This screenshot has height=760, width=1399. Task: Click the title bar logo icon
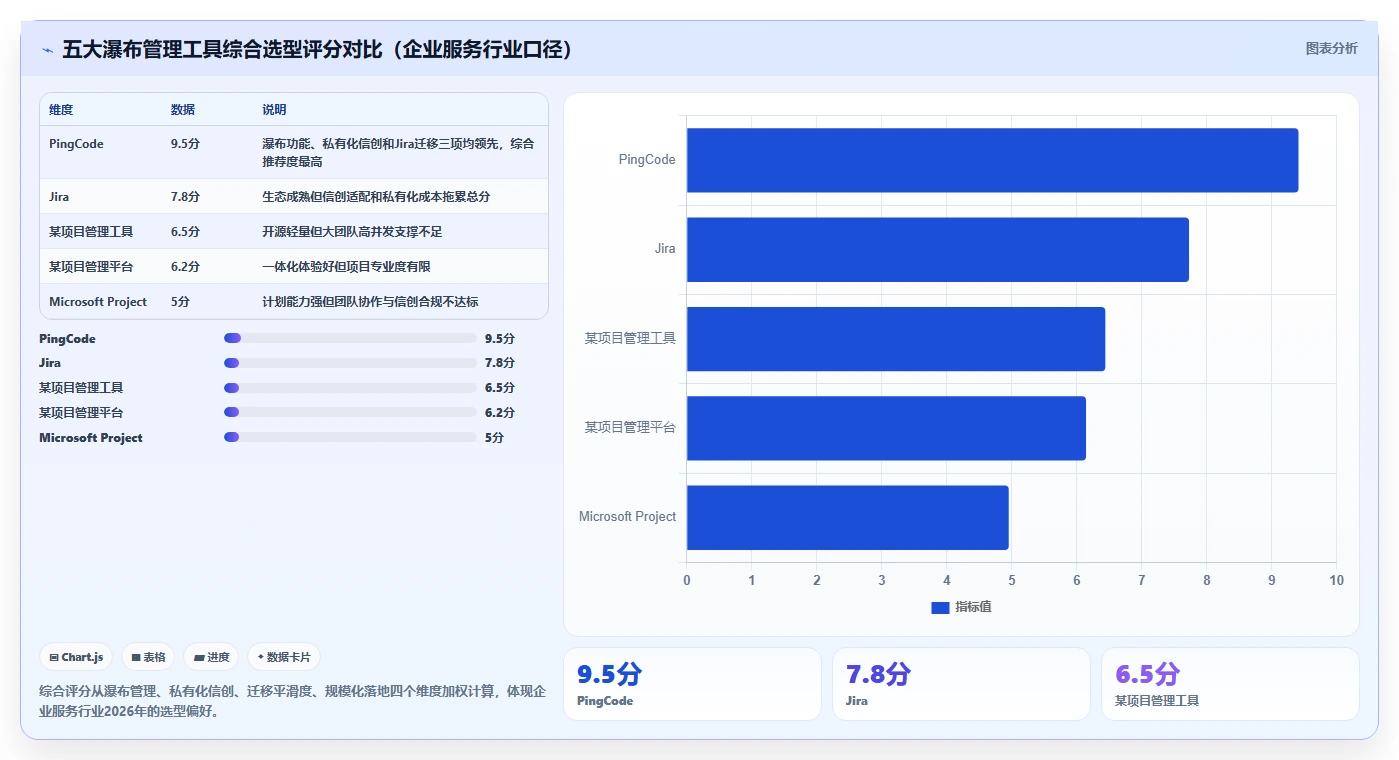(47, 50)
